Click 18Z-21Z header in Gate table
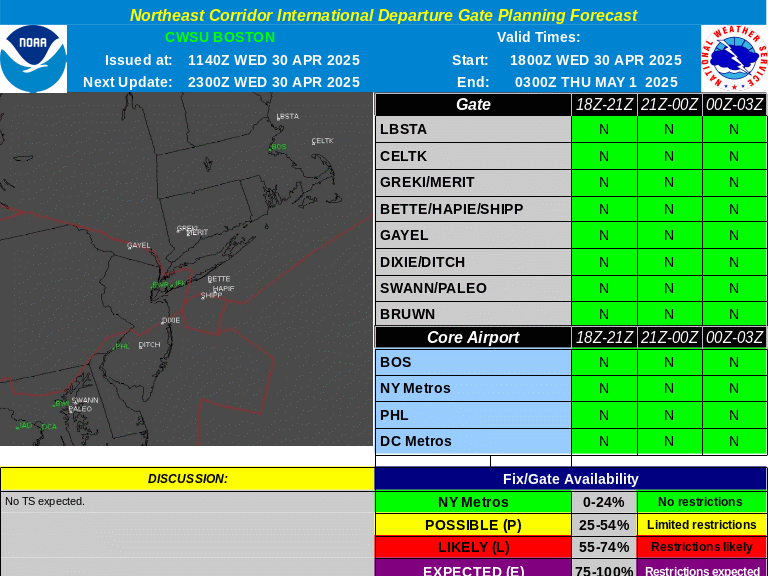 pos(604,104)
